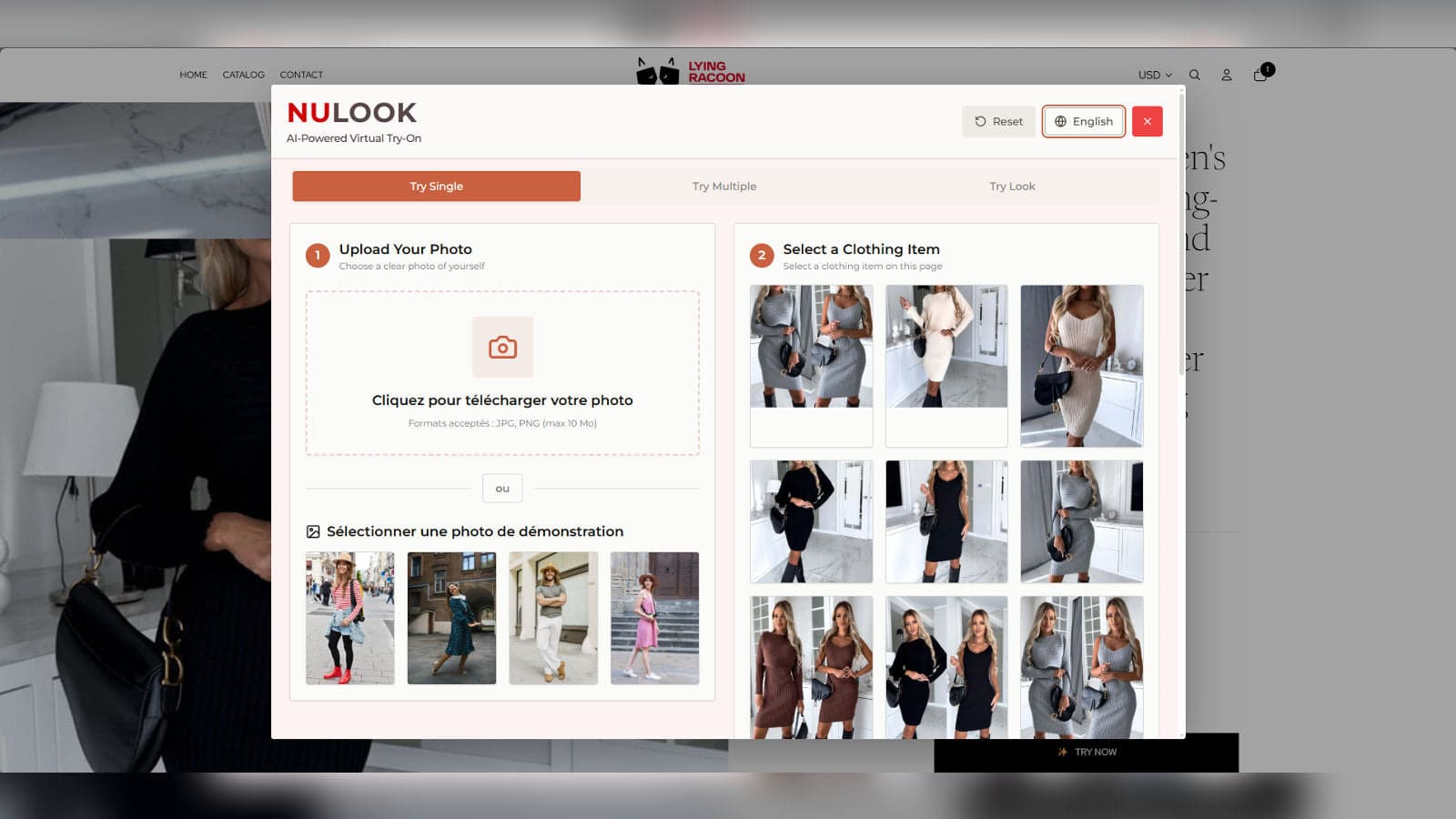Open the account user icon
The width and height of the screenshot is (1456, 819).
(1227, 75)
